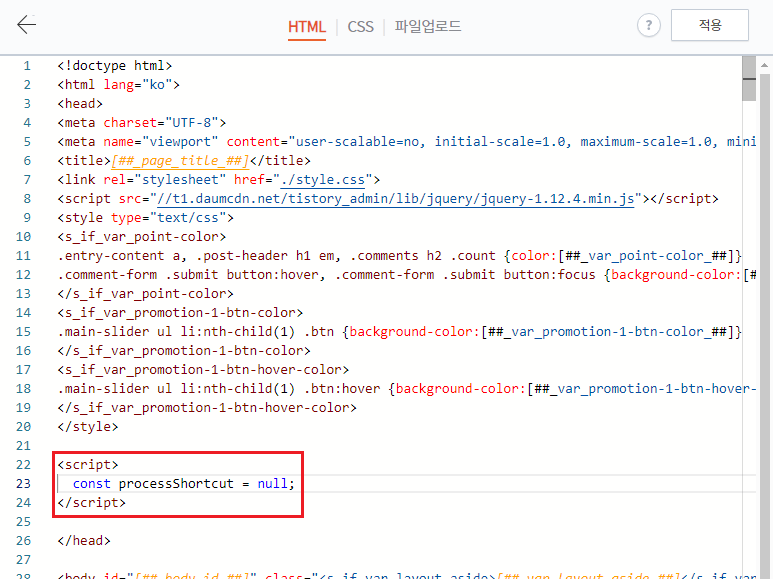
Task: Click the .comment-form .submit button:hover line
Action: coord(407,275)
